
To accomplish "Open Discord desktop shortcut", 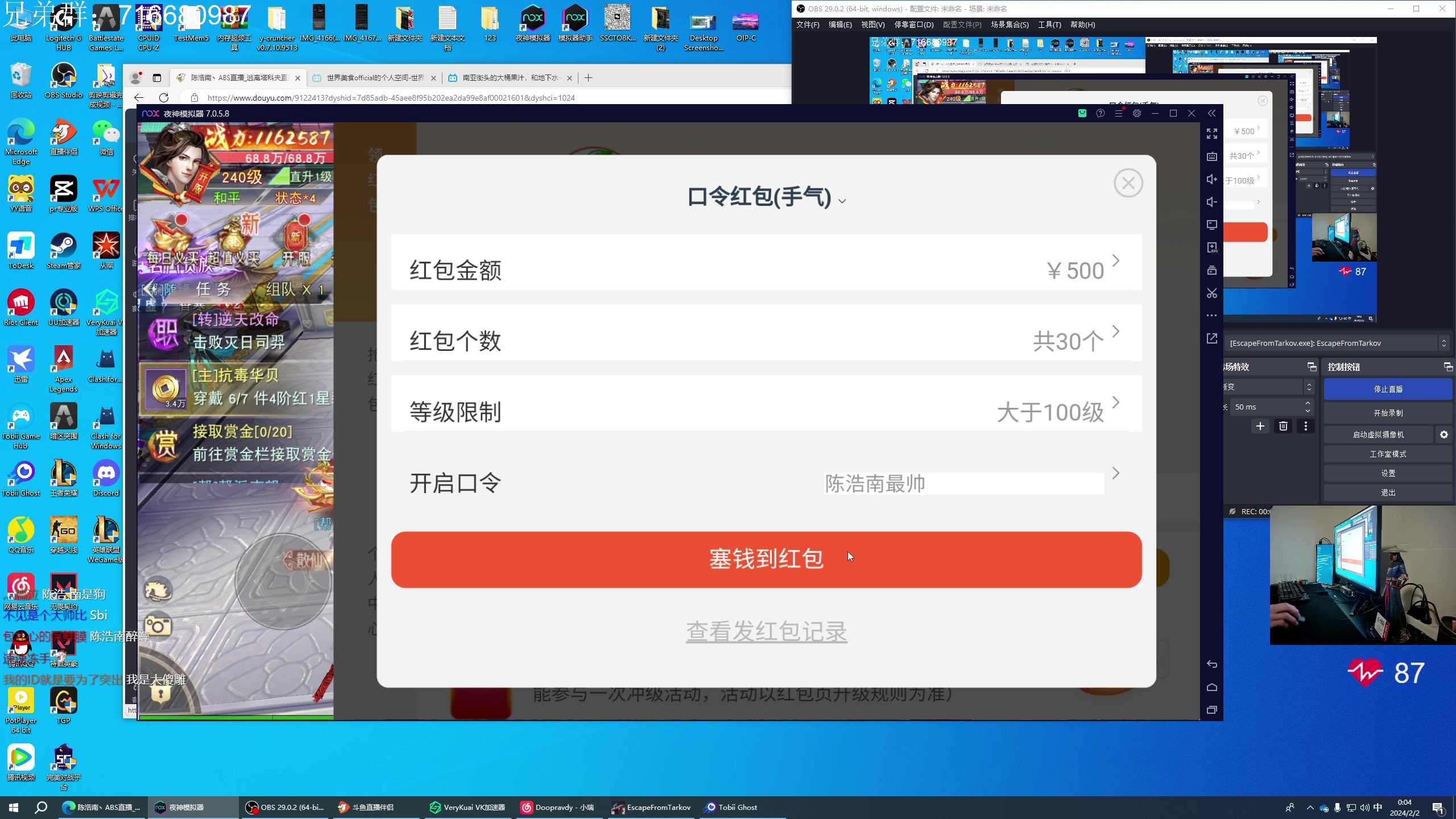I will [106, 479].
